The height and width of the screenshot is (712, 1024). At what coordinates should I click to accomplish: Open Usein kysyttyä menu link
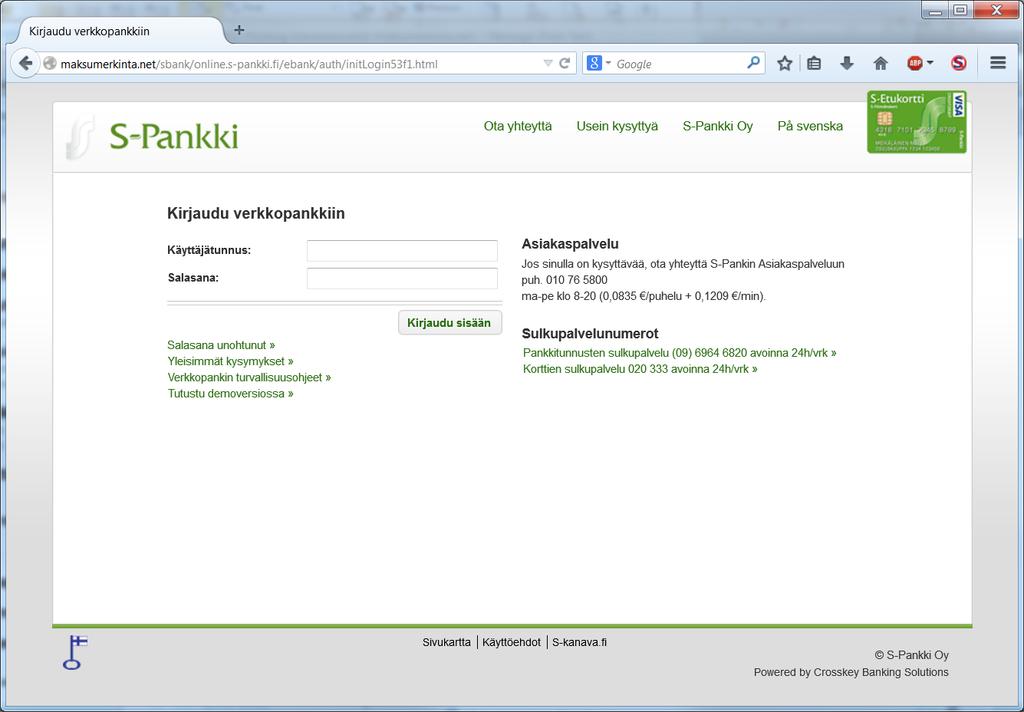coord(617,126)
